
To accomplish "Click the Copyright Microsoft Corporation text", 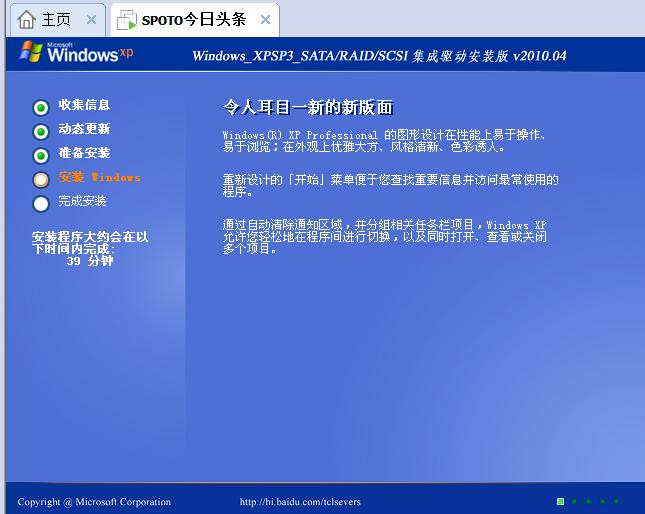I will [94, 502].
